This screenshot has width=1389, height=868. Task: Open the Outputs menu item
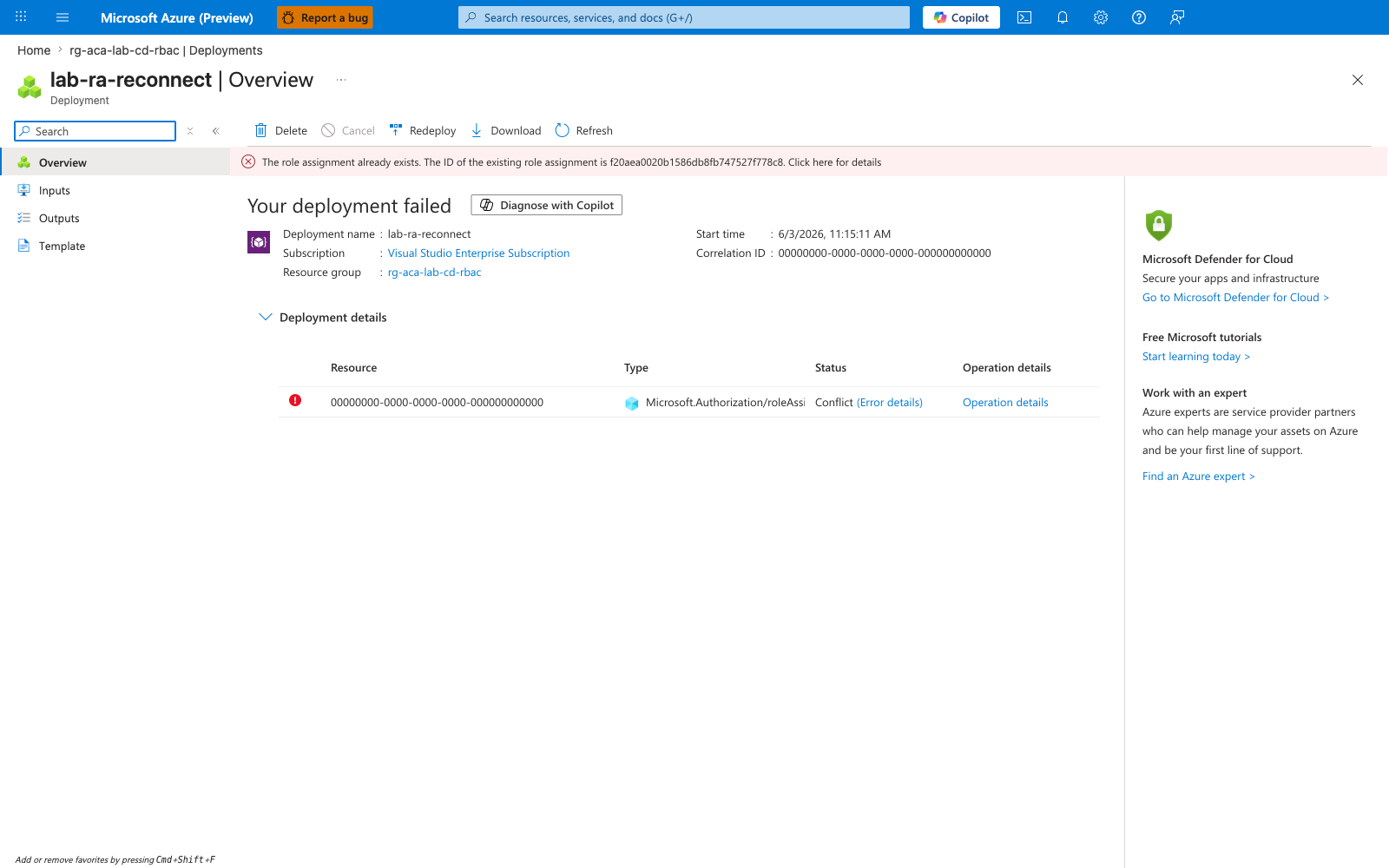point(115,218)
